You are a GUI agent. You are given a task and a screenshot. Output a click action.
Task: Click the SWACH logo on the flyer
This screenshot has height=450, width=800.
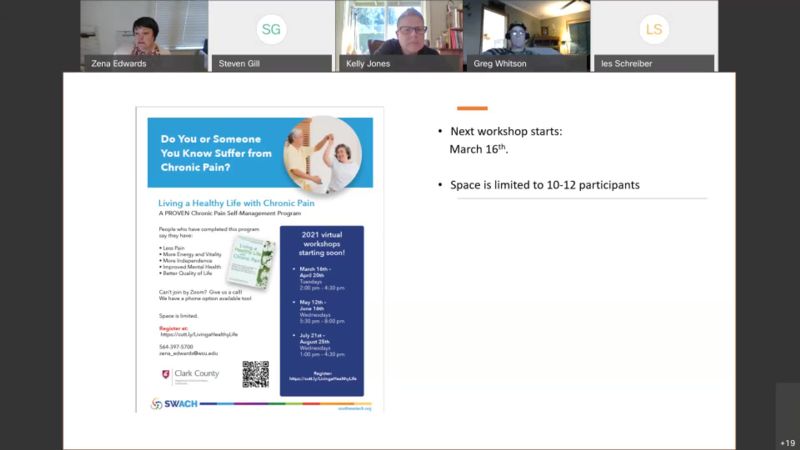[174, 404]
